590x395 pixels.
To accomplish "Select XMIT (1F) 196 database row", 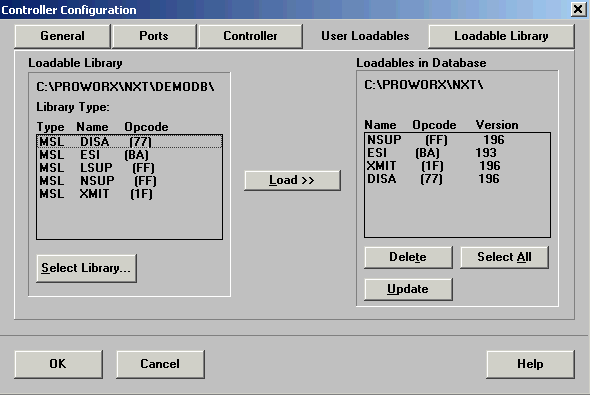I will [457, 166].
